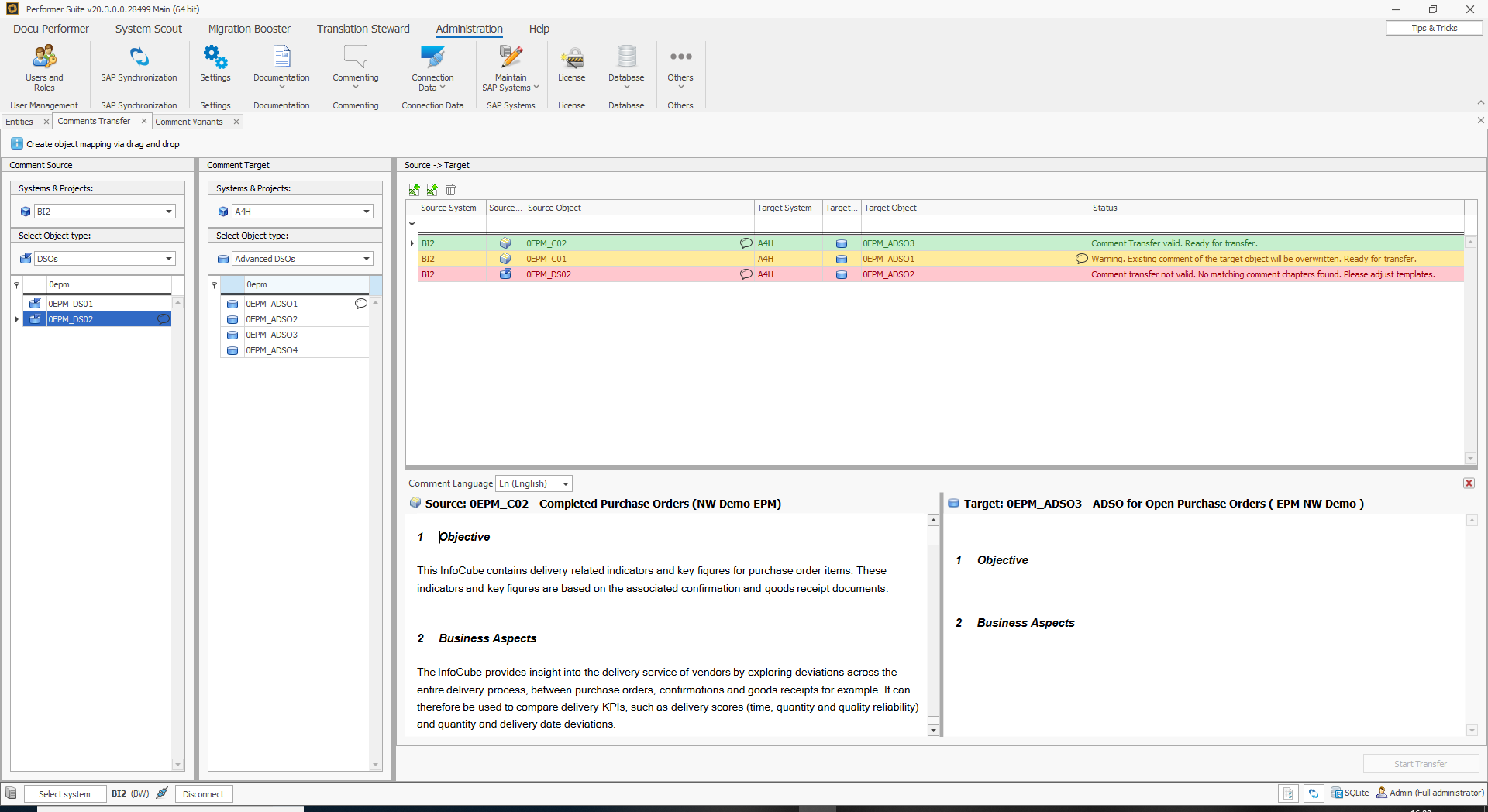This screenshot has height=812, width=1488.
Task: Delete the selected mapping via trash icon
Action: pos(450,190)
